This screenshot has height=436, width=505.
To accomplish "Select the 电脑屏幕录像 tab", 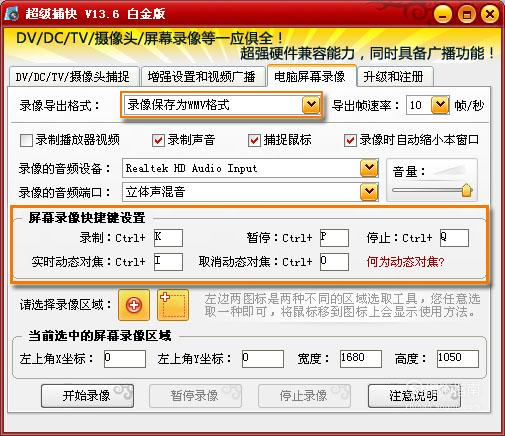I will 311,76.
